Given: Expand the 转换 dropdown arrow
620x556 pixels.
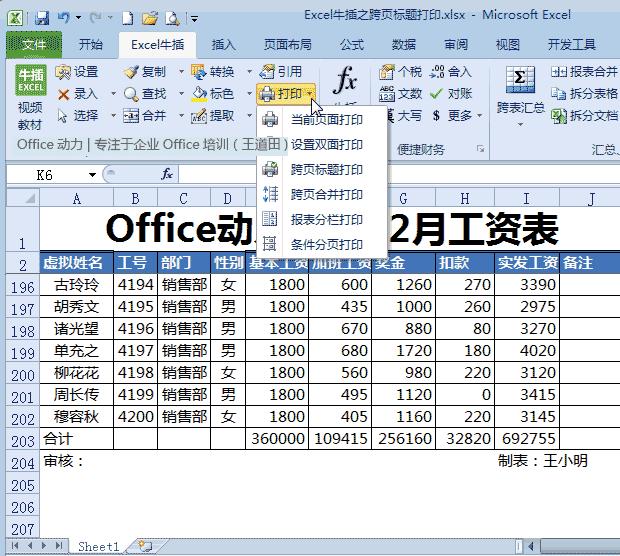Looking at the screenshot, I should point(250,72).
